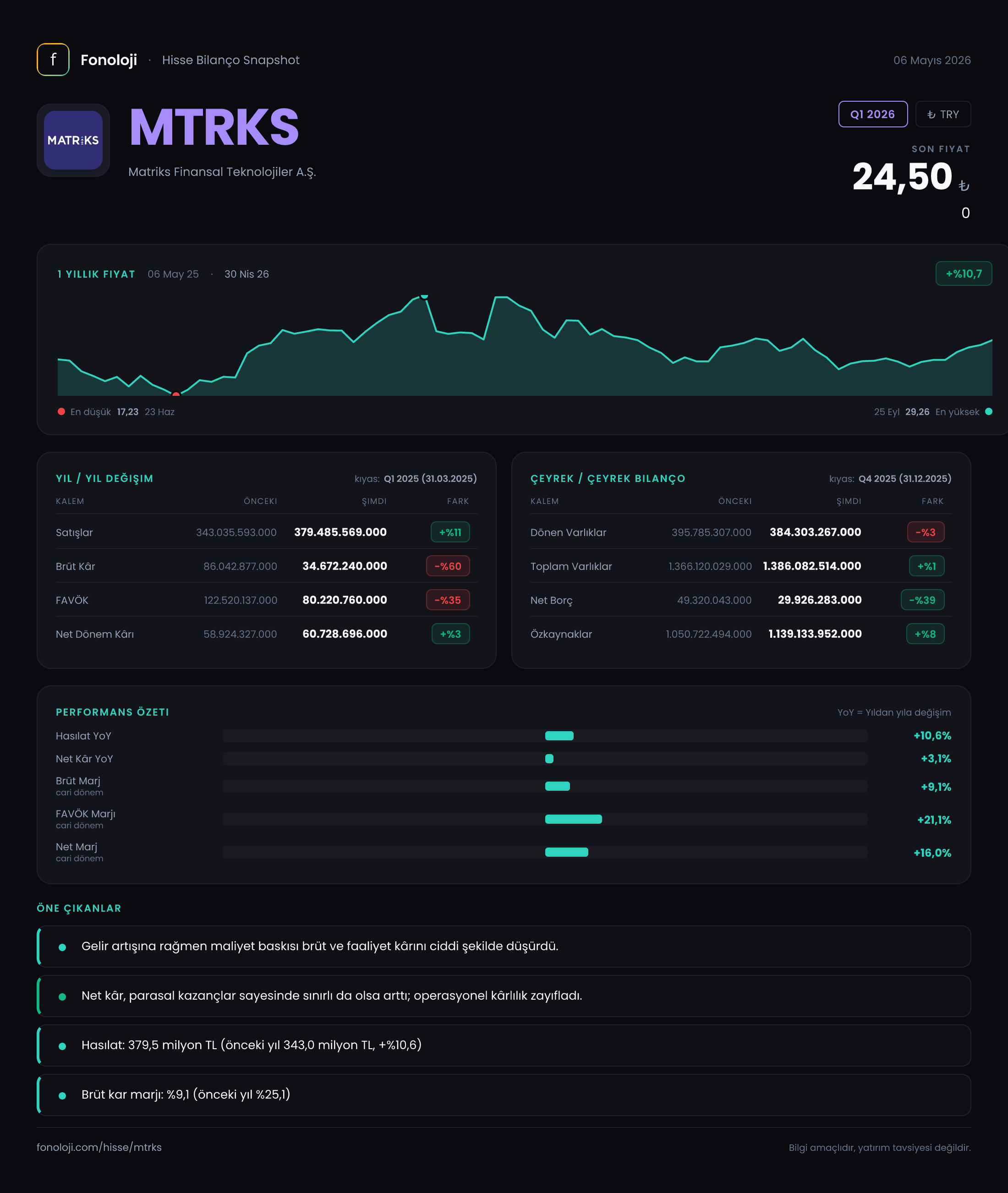This screenshot has width=1008, height=1193.
Task: Click the "Q4 2025 (31.12.2025)" comparison label
Action: pos(905,479)
